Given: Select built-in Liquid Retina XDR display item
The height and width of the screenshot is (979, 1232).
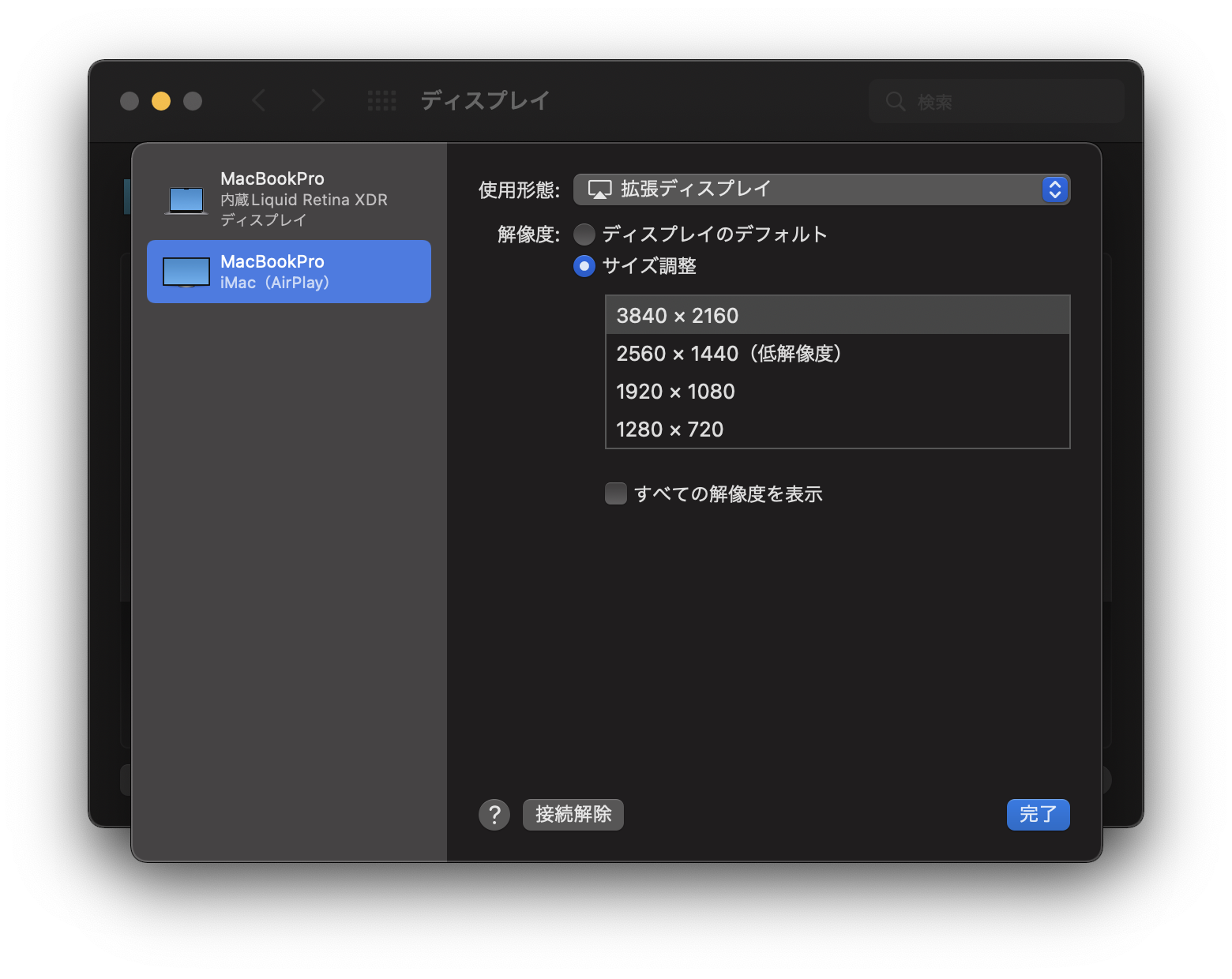Looking at the screenshot, I should 289,199.
